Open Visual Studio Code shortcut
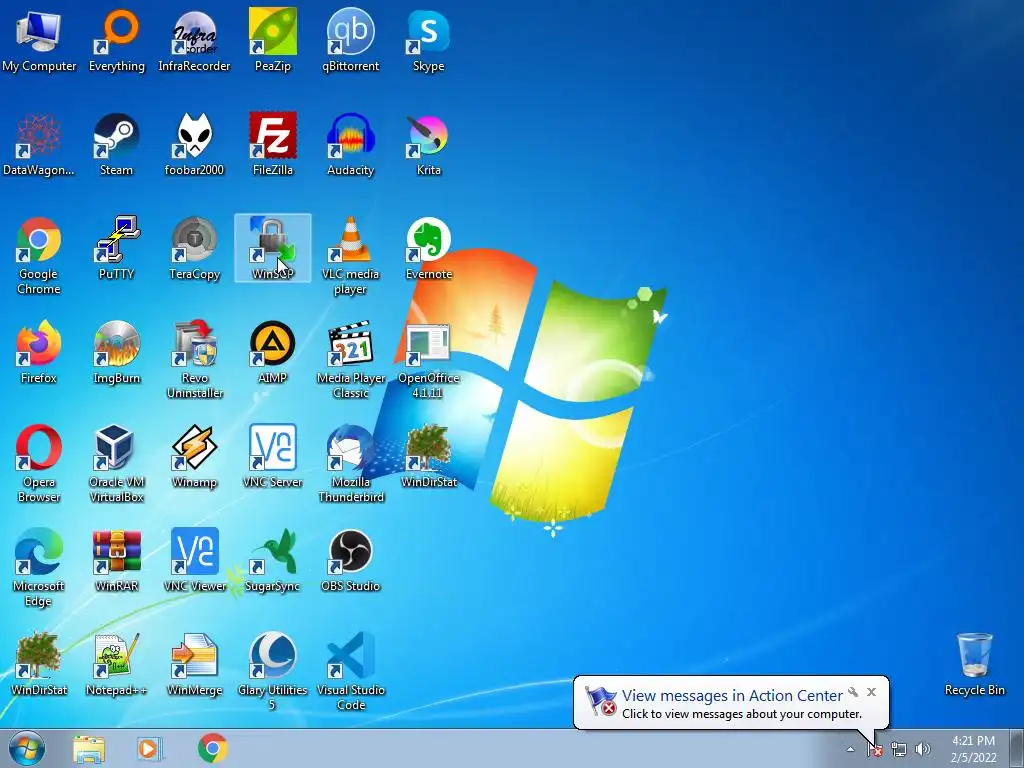Screen dimensions: 1024x768 350,671
